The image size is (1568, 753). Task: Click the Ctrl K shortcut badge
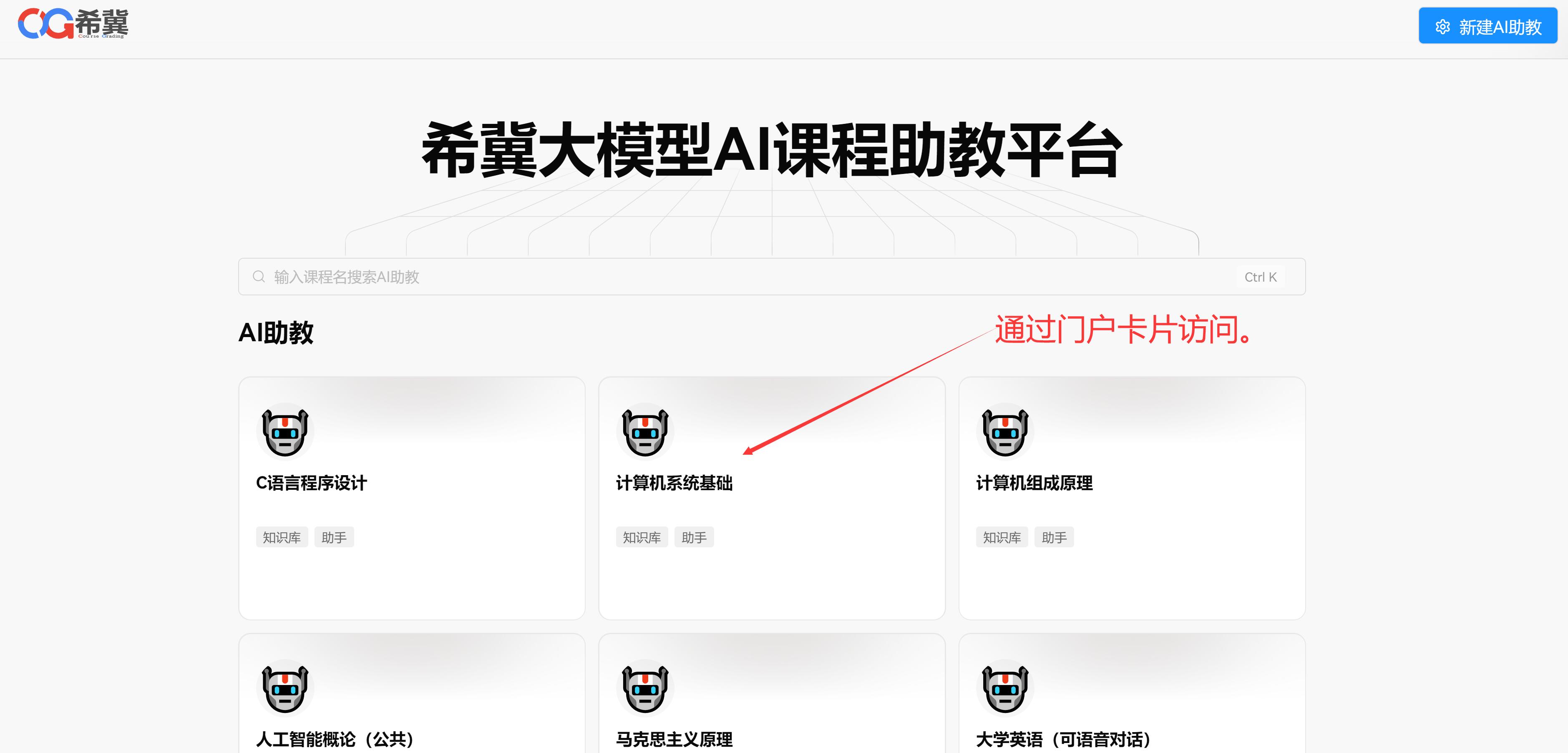1260,277
